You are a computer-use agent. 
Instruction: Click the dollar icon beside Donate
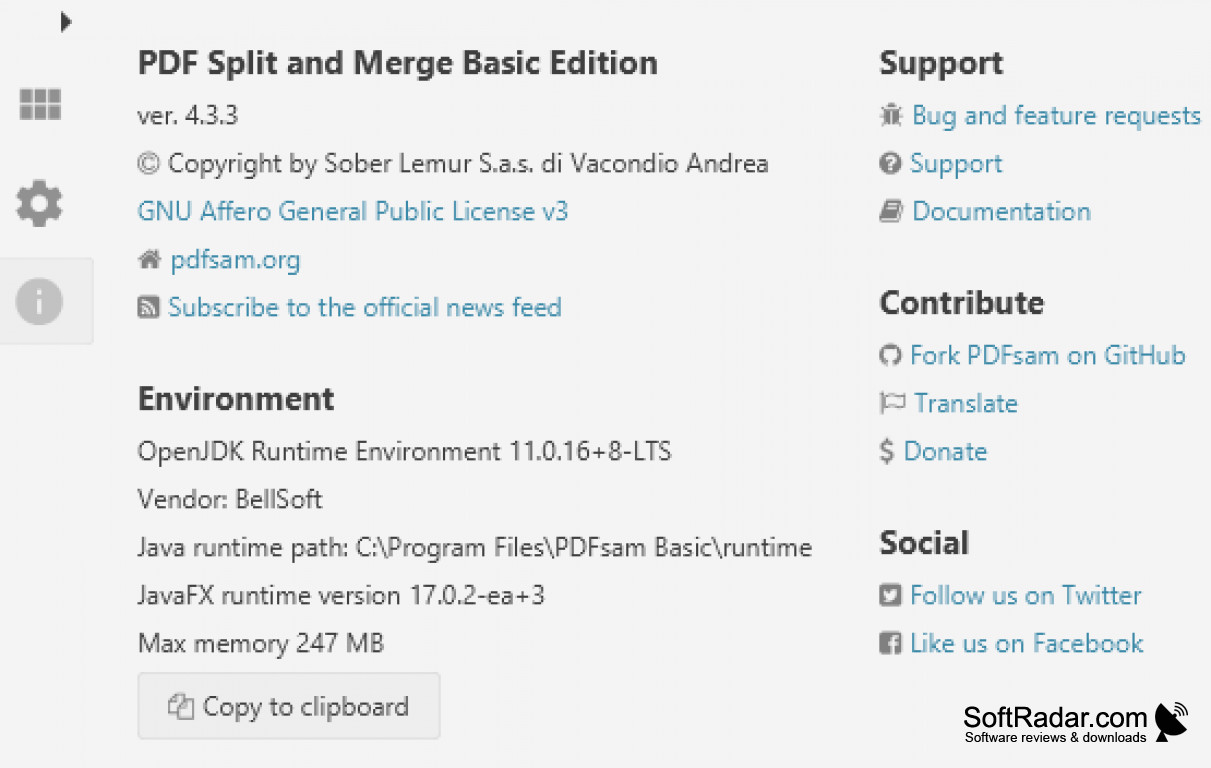coord(886,451)
